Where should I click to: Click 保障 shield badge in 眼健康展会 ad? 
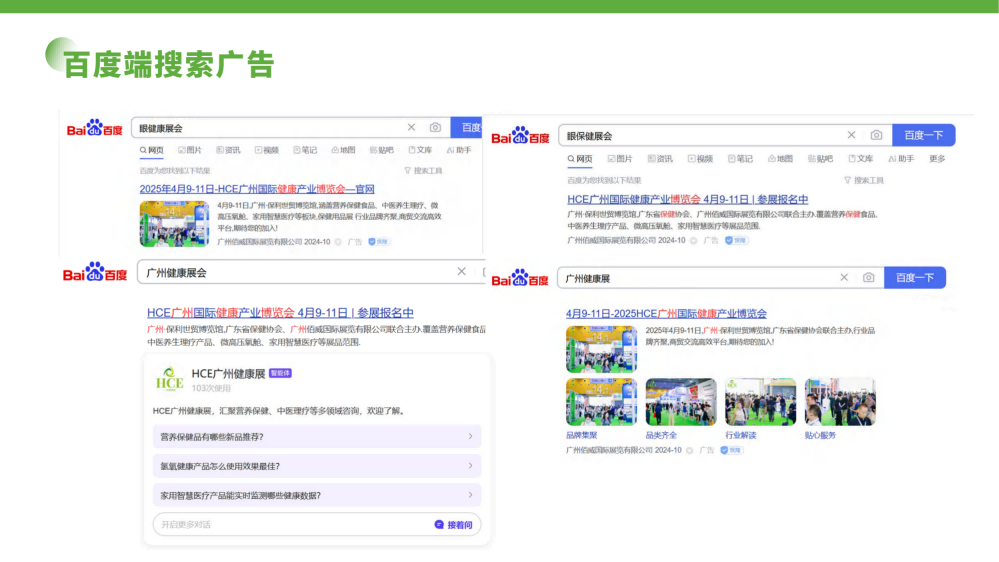point(378,241)
